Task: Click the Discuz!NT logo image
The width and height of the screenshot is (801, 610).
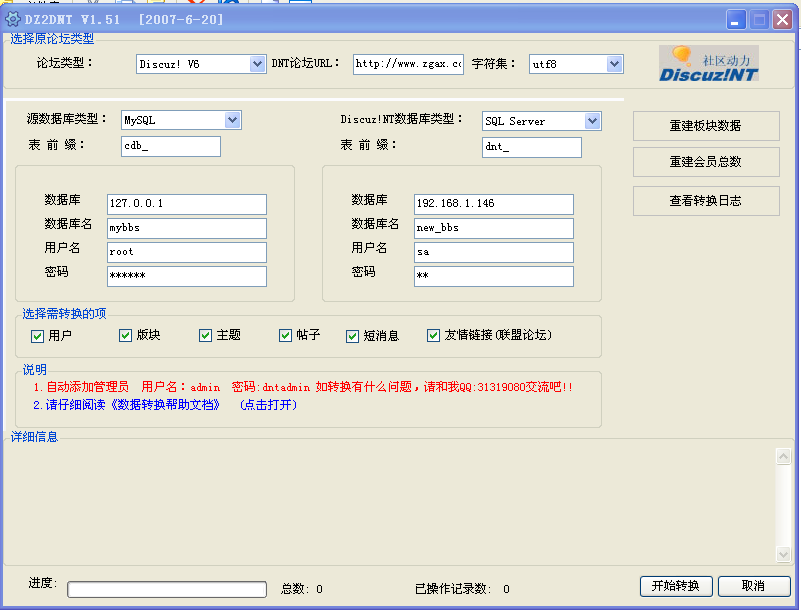Action: (x=709, y=63)
